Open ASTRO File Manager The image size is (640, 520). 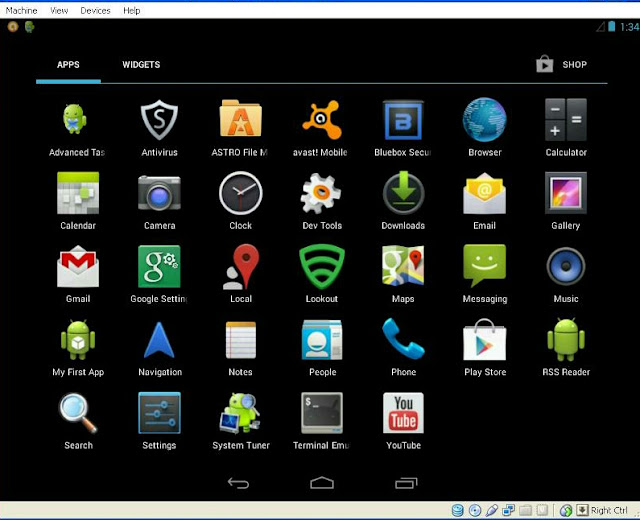click(240, 129)
